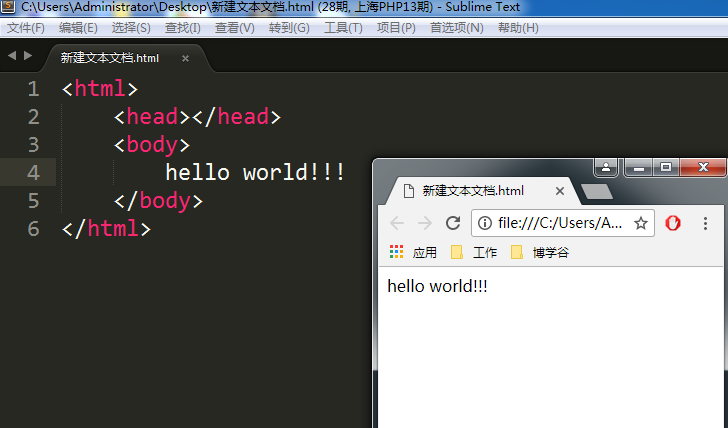Click the red extension icon in Chrome toolbar

673,223
